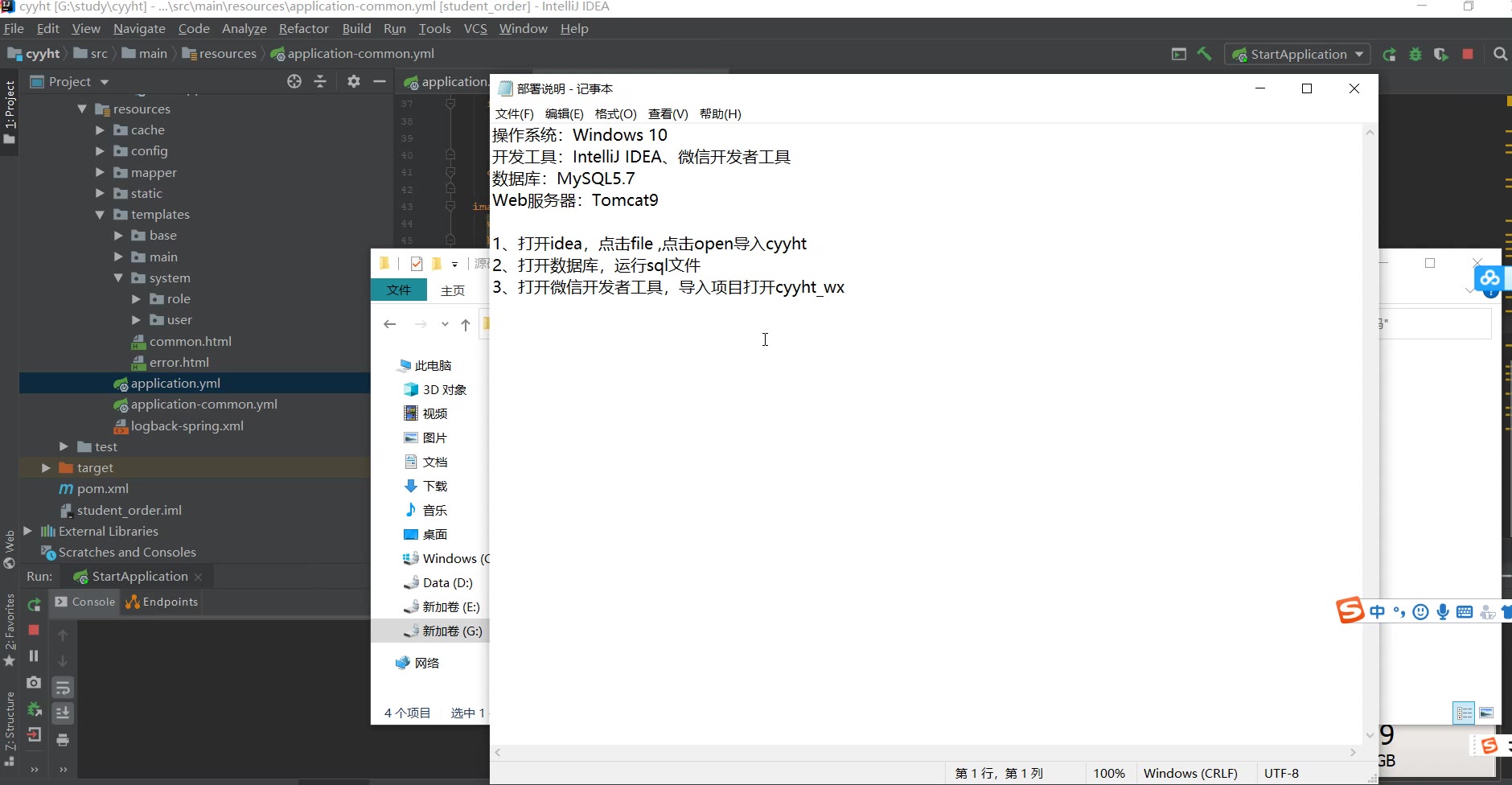Select 主页 tab in File Explorer
Viewport: 1512px width, 785px height.
453,290
